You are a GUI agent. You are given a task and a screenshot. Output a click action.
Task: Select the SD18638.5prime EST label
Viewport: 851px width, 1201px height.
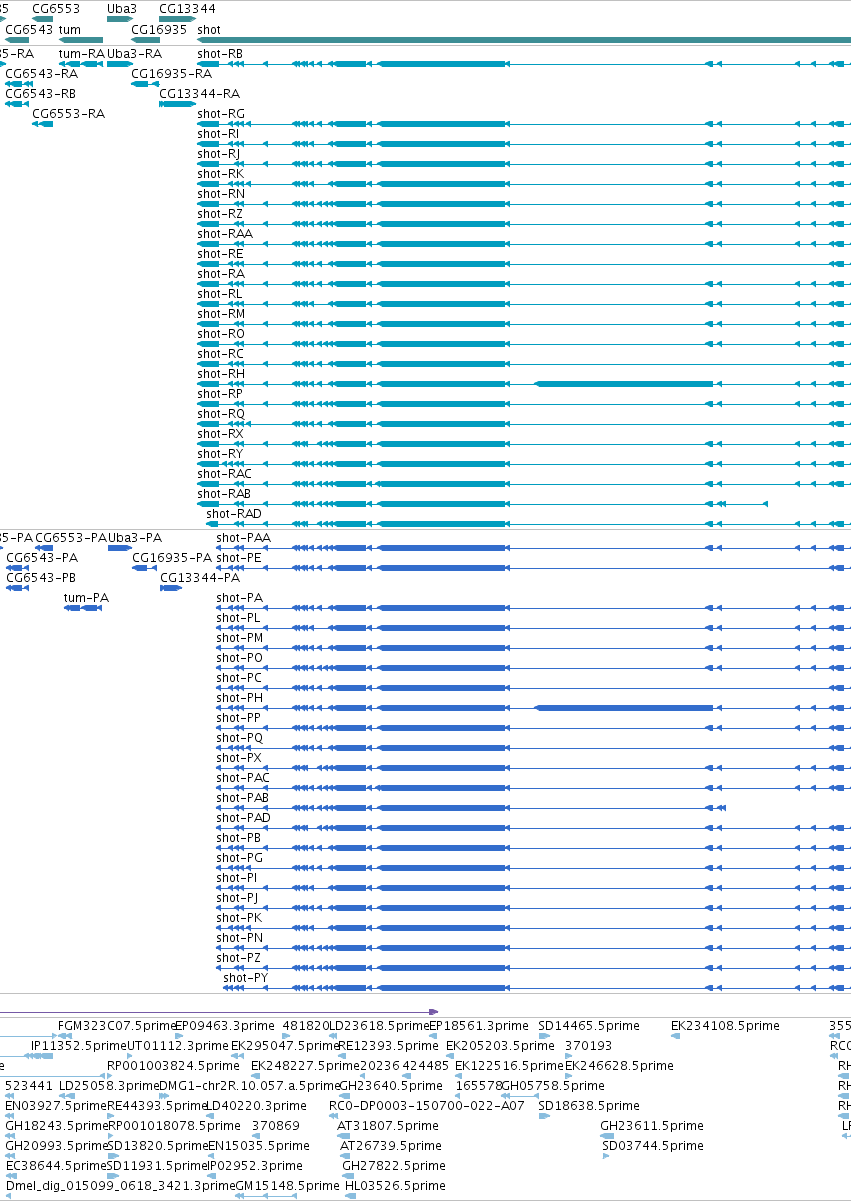[x=589, y=1105]
